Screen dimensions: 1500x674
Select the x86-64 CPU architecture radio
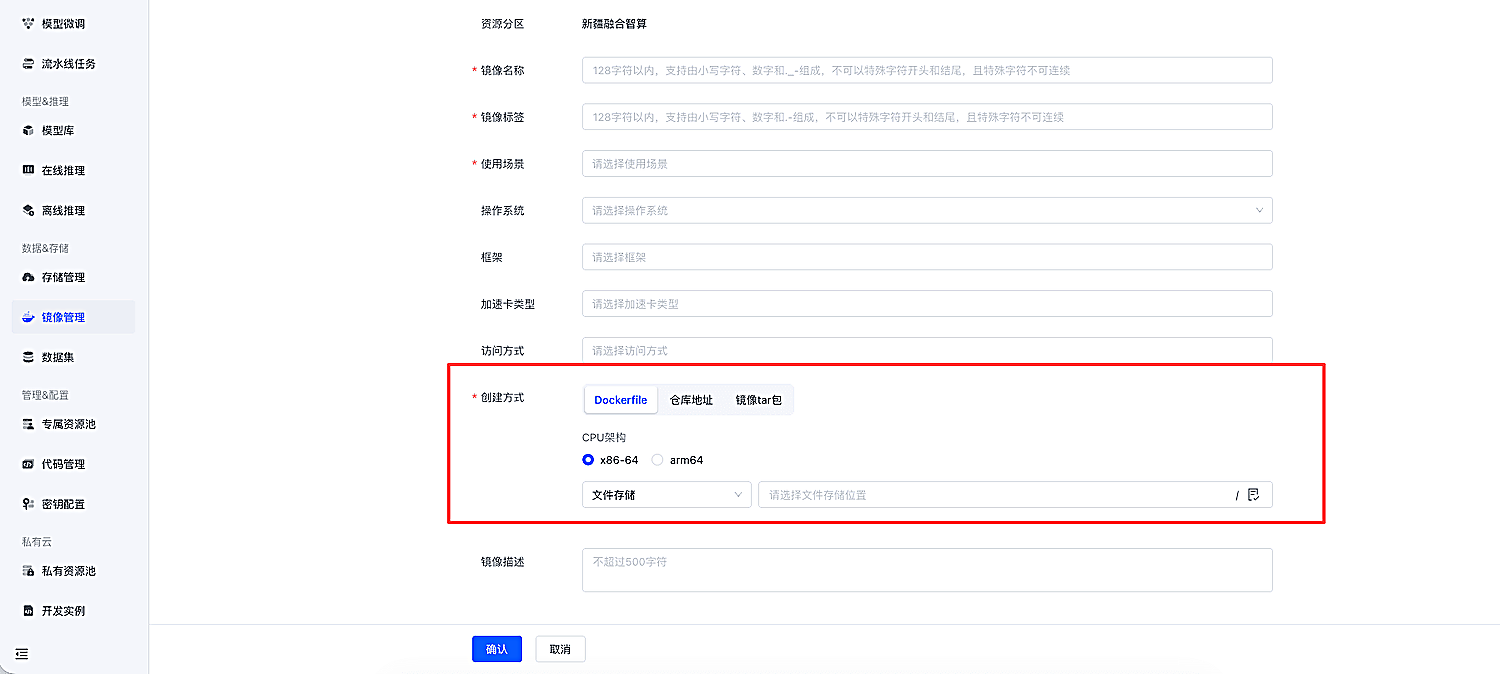(588, 460)
